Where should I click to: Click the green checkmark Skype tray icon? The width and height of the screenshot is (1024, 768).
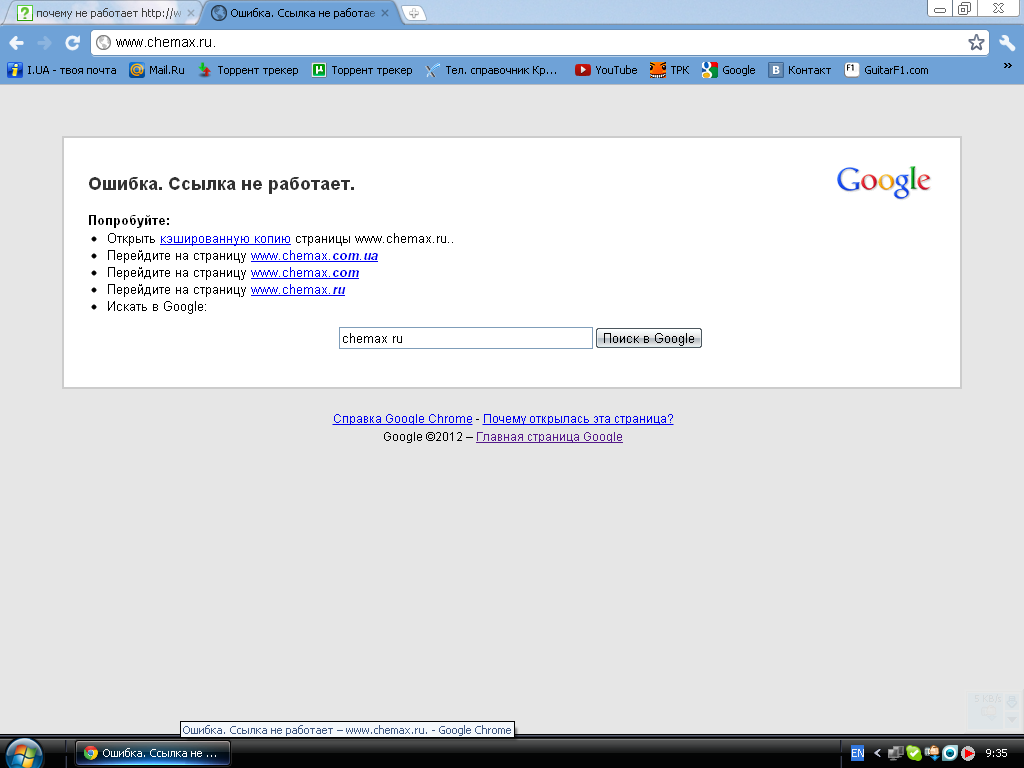(914, 753)
